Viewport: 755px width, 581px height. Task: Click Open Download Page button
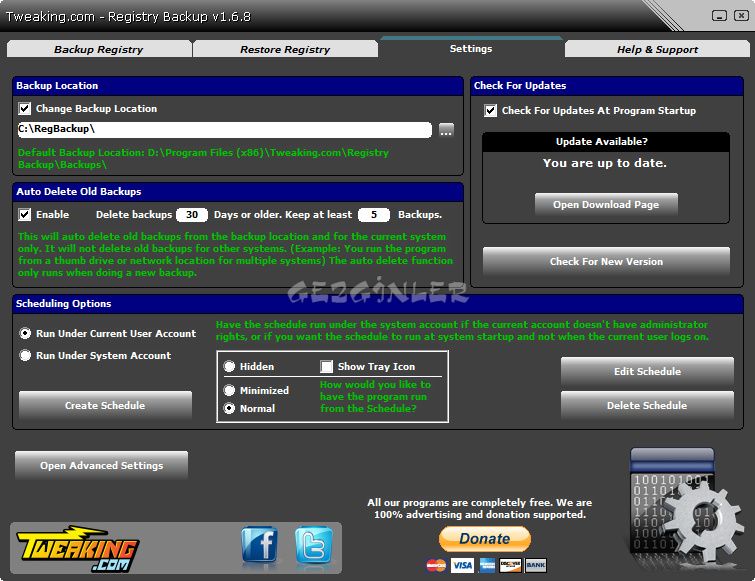click(606, 205)
